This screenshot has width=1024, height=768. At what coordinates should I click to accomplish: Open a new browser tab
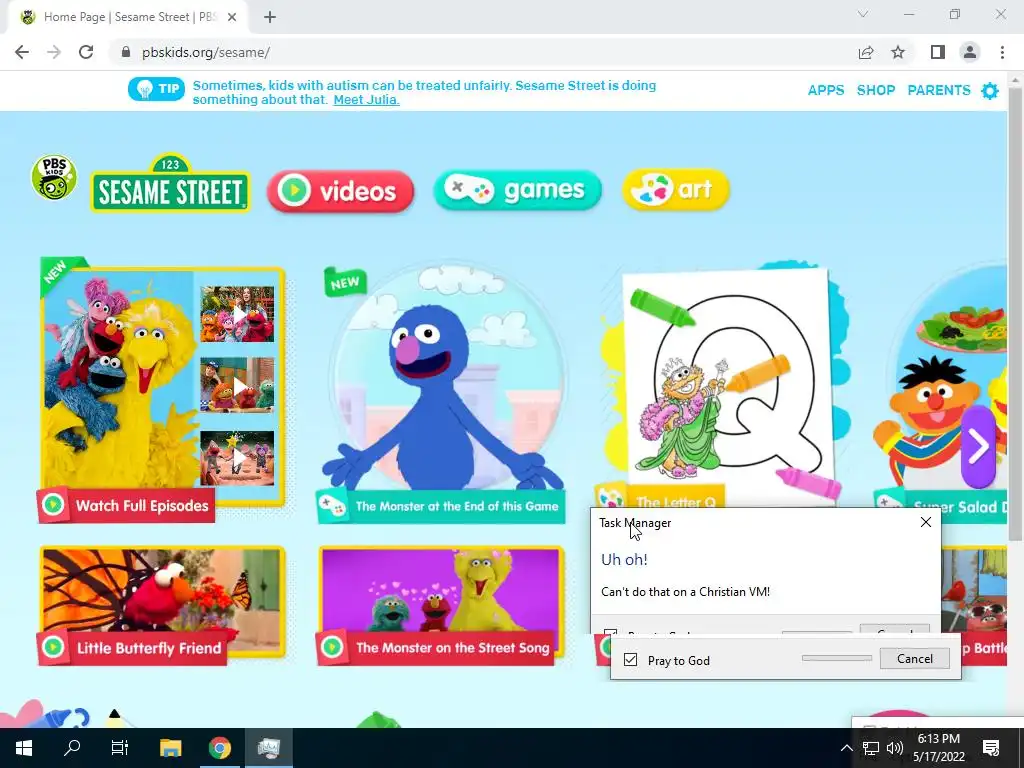click(x=270, y=17)
